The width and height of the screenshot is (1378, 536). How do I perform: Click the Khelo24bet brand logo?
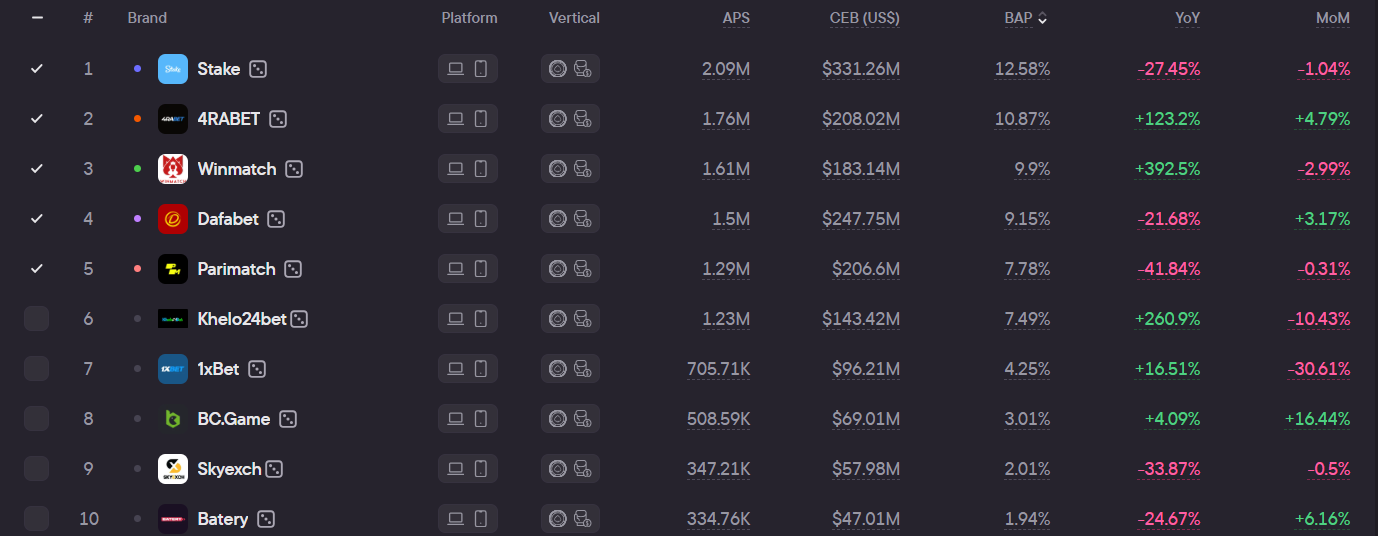[x=173, y=319]
